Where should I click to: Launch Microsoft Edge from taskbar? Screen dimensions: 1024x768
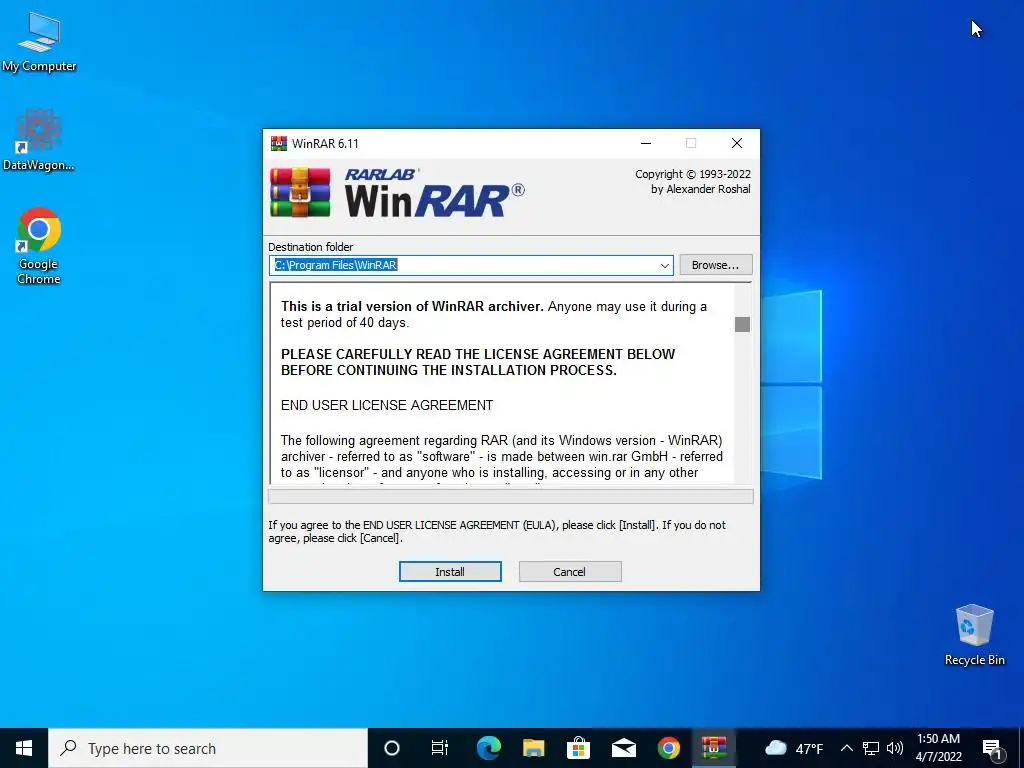[x=488, y=748]
